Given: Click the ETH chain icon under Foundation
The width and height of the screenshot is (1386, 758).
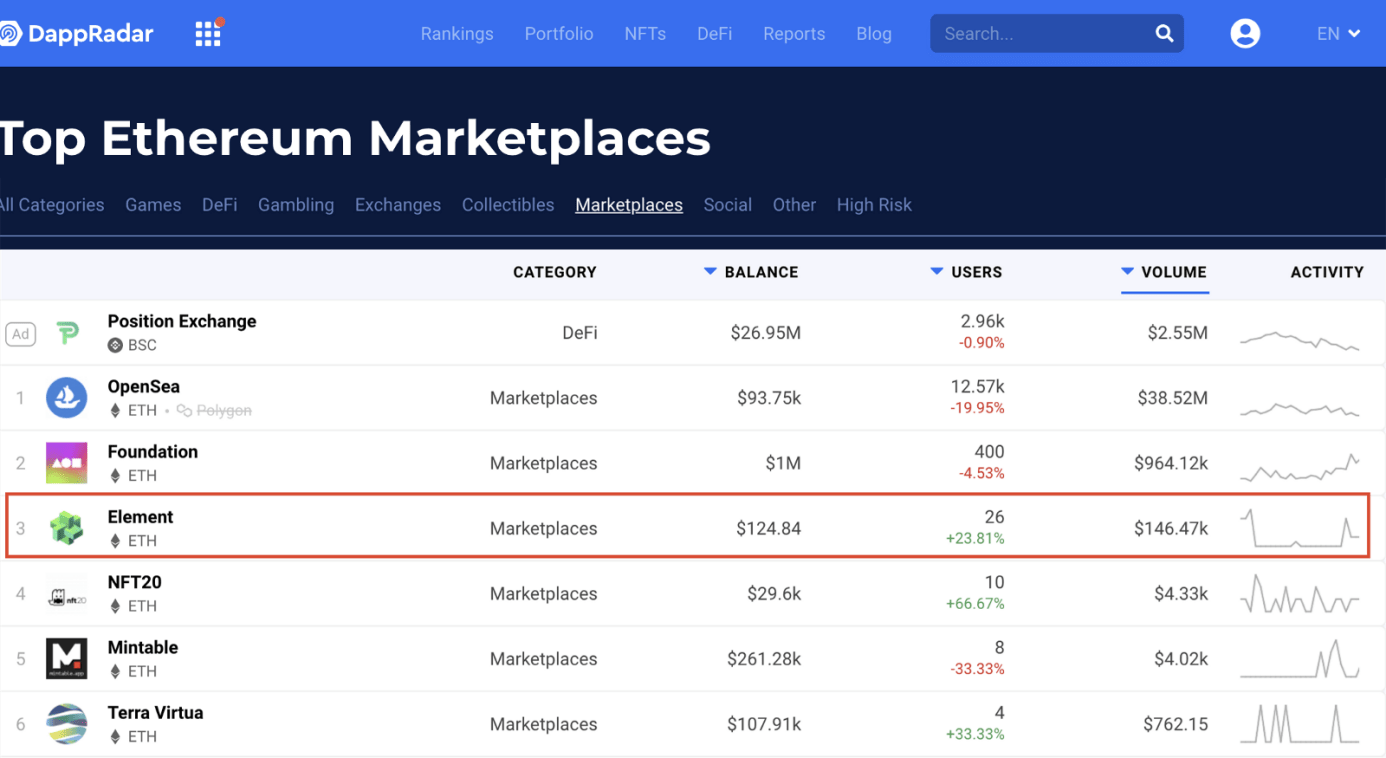Looking at the screenshot, I should click(x=115, y=475).
